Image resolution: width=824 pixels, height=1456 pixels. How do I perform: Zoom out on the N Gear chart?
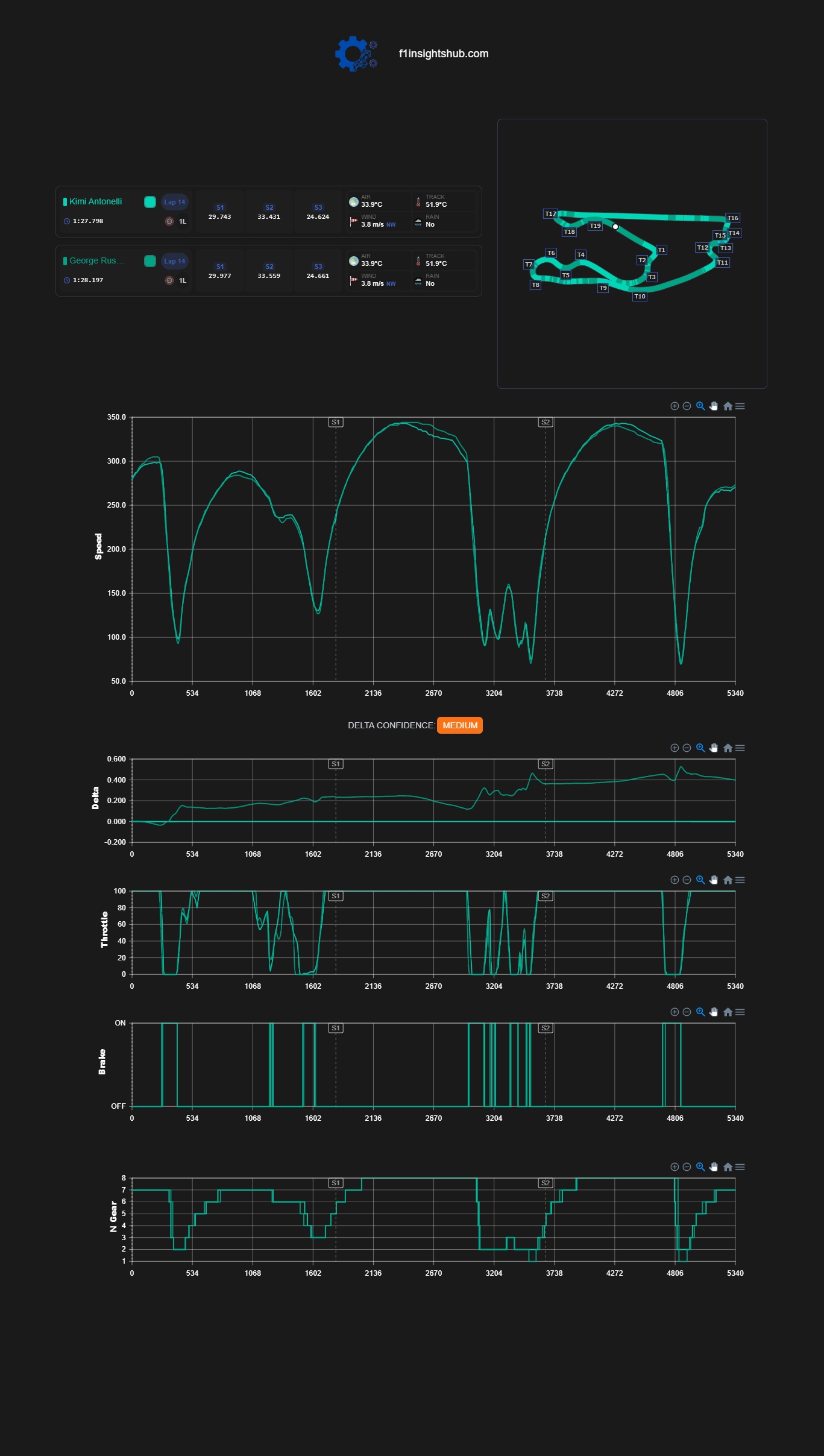tap(687, 1167)
